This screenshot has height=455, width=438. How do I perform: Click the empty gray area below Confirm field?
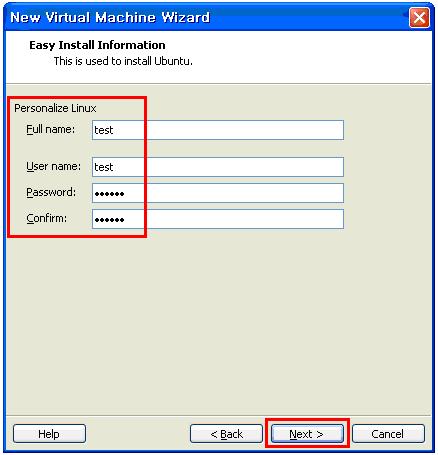[x=218, y=320]
